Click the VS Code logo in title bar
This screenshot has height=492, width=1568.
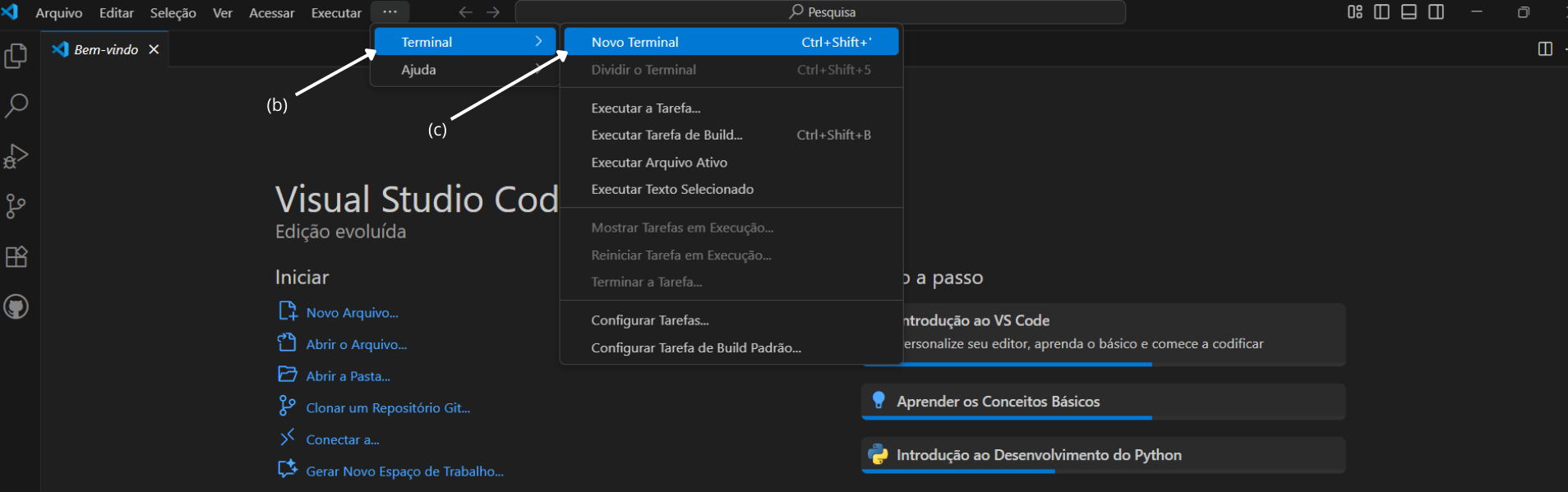coord(11,11)
